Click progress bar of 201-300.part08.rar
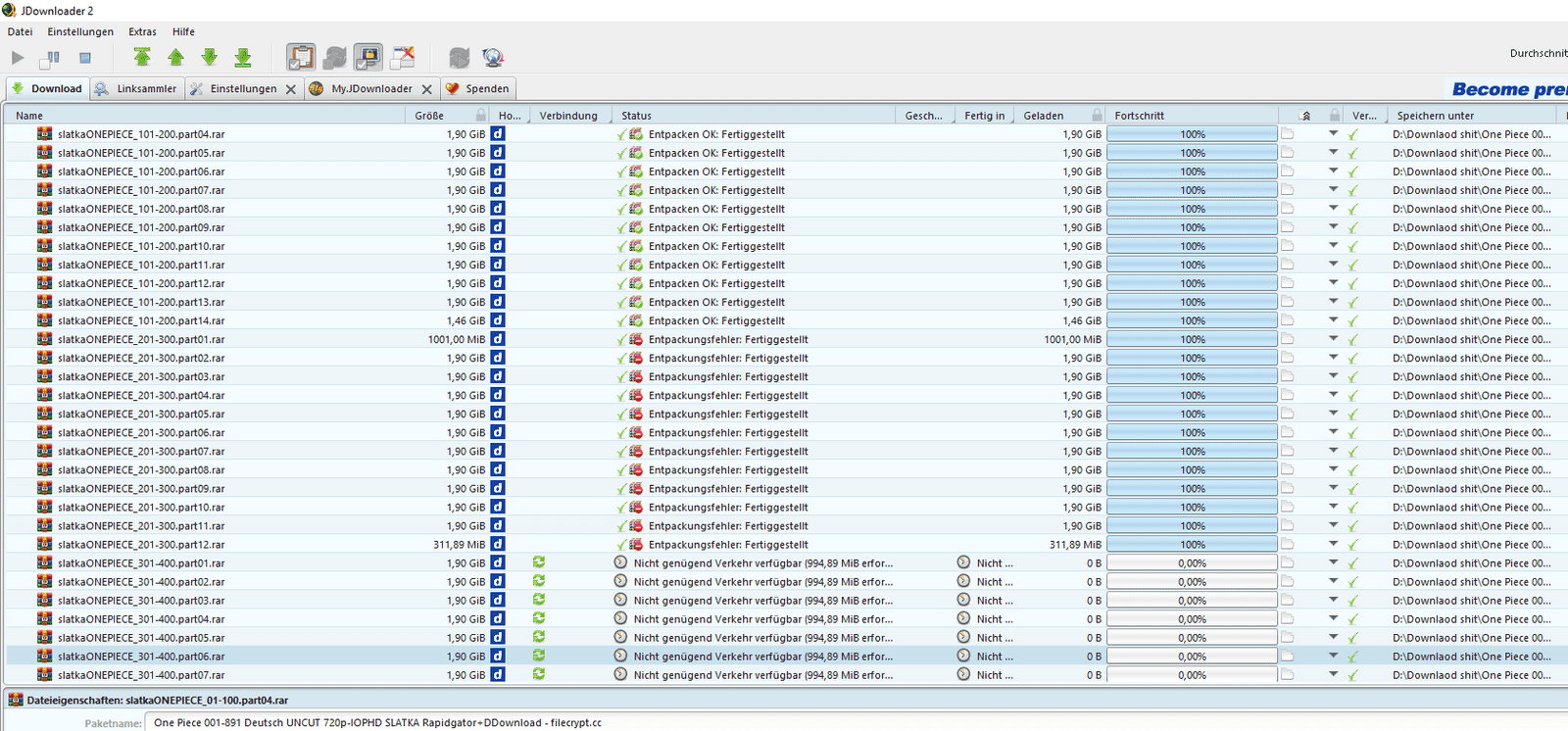Image resolution: width=1568 pixels, height=731 pixels. [x=1192, y=469]
